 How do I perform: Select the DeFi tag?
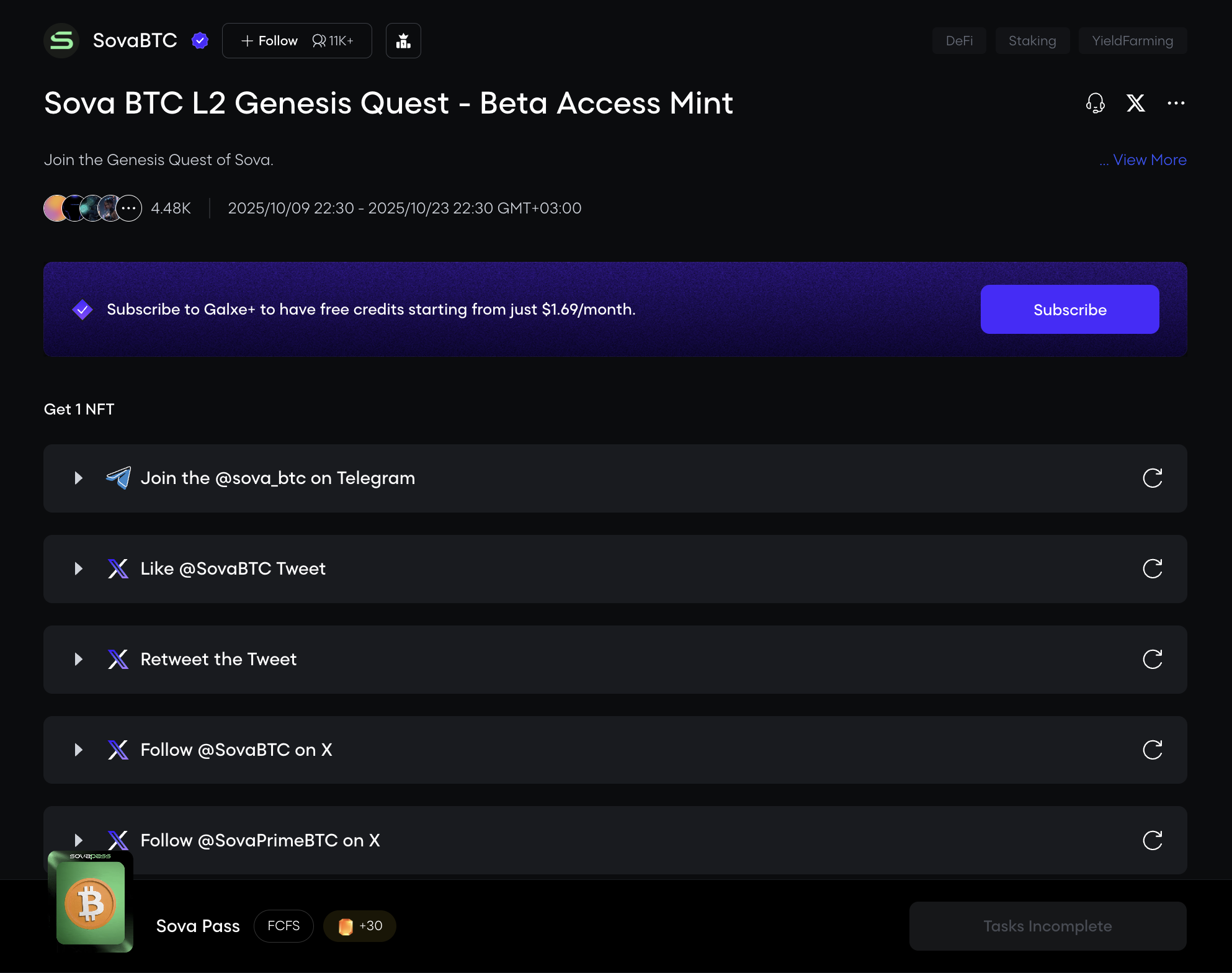click(958, 41)
